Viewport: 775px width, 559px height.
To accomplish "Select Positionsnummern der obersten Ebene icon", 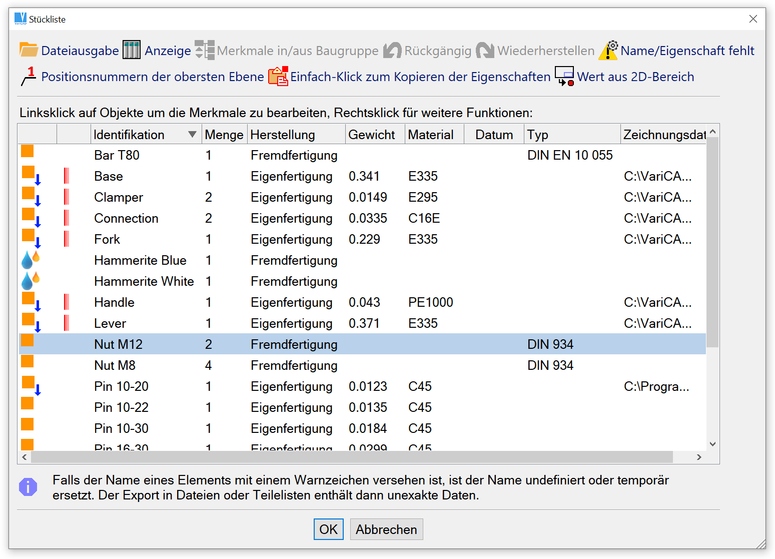I will (29, 76).
